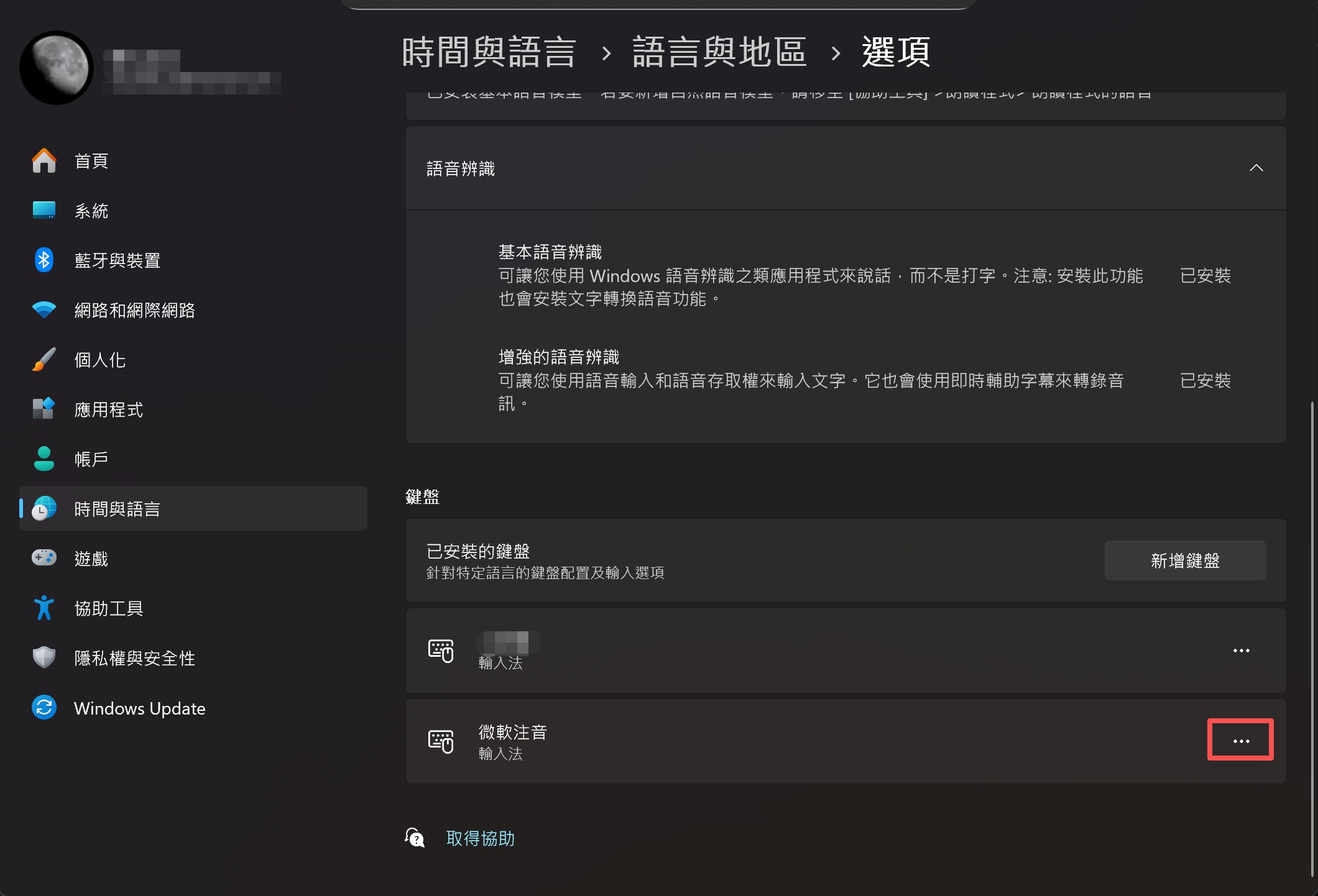Click the 新增鍵盤 button
Image resolution: width=1318 pixels, height=896 pixels.
pyautogui.click(x=1184, y=560)
